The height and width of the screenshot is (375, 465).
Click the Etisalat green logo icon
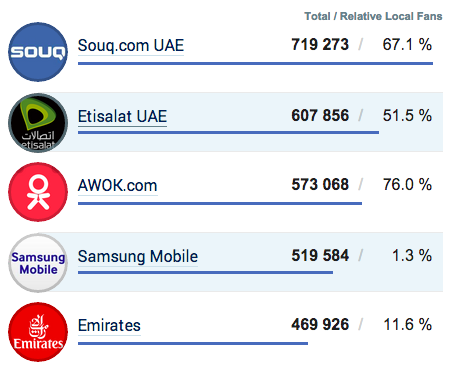[38, 123]
